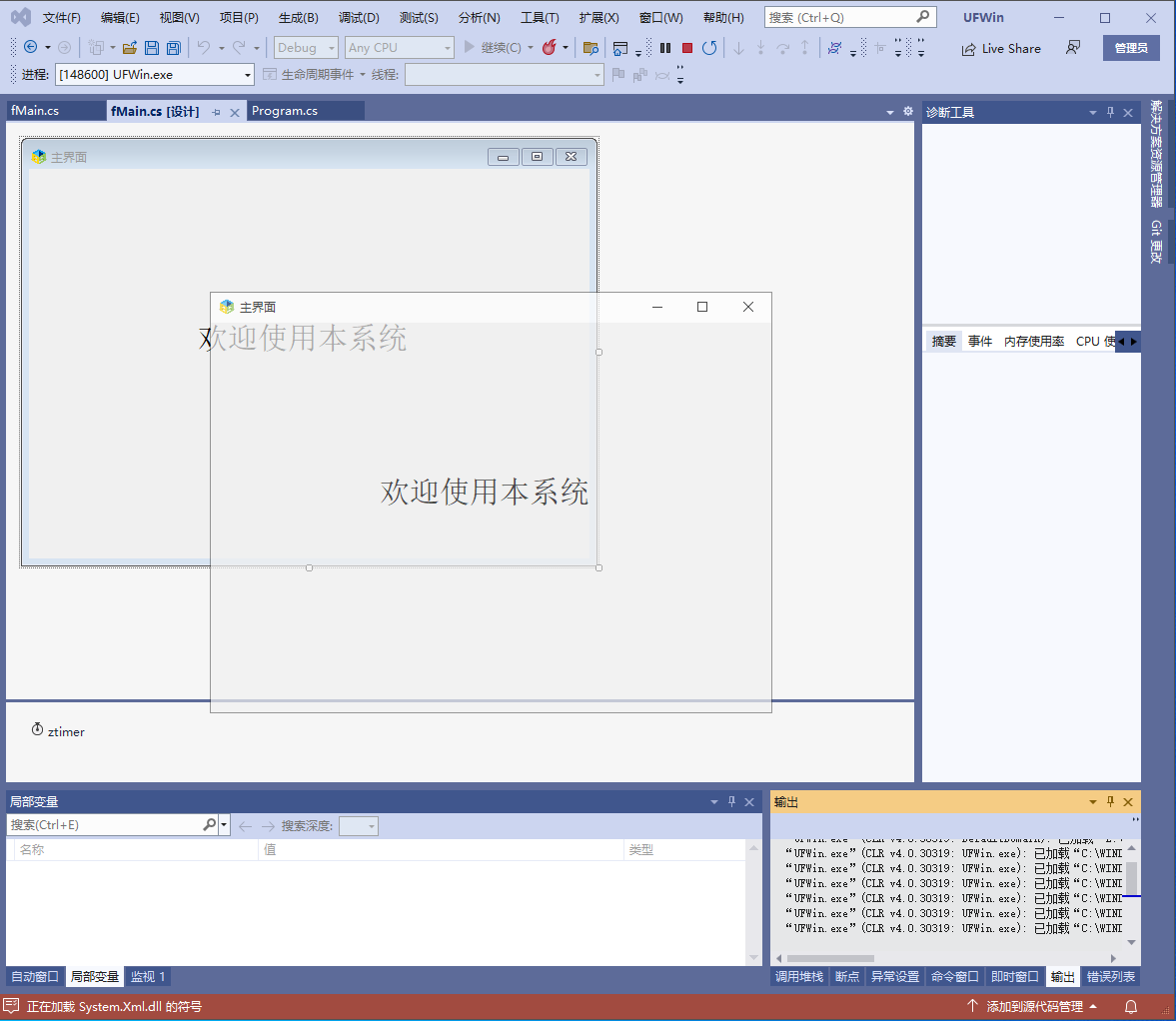Click the 继续(C) continue button
The height and width of the screenshot is (1021, 1176).
point(492,48)
